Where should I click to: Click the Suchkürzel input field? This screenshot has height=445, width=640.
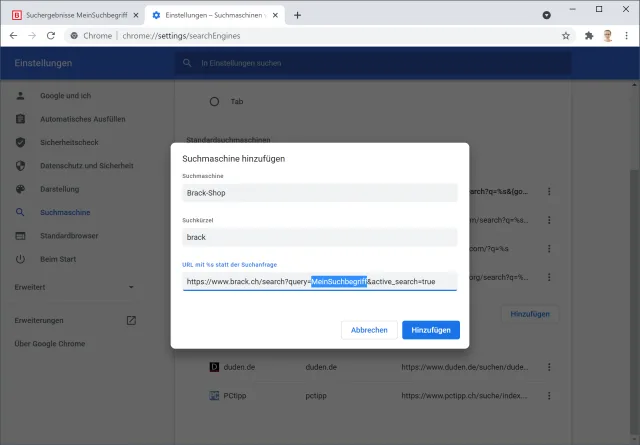320,237
